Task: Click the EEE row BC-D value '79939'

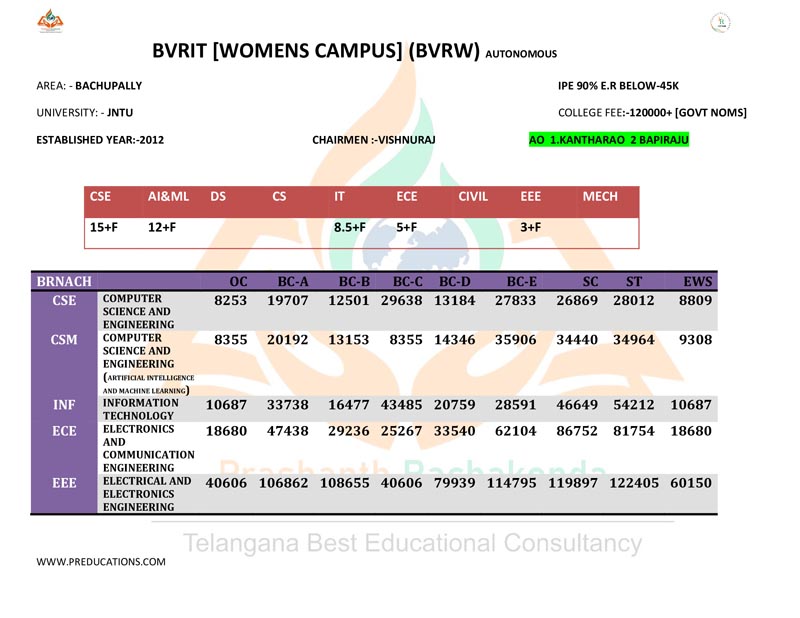Action: 455,483
